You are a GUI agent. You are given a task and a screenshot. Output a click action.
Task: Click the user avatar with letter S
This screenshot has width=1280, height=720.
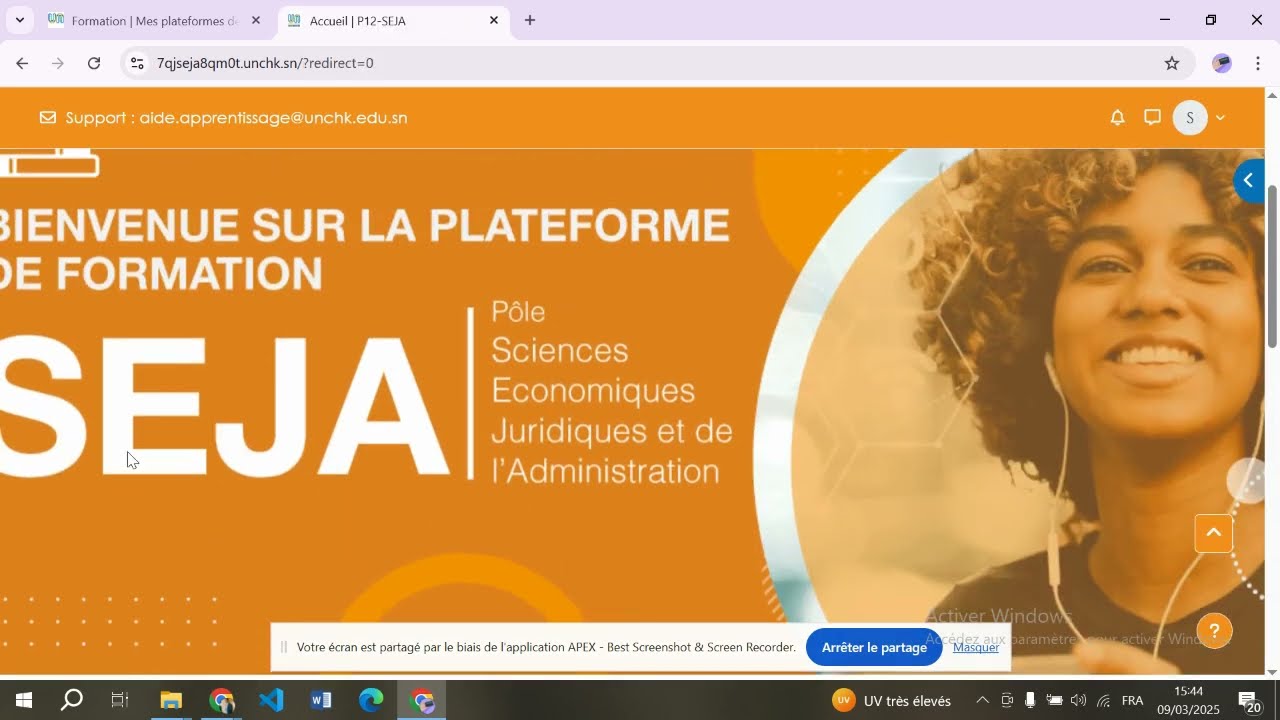(1190, 118)
